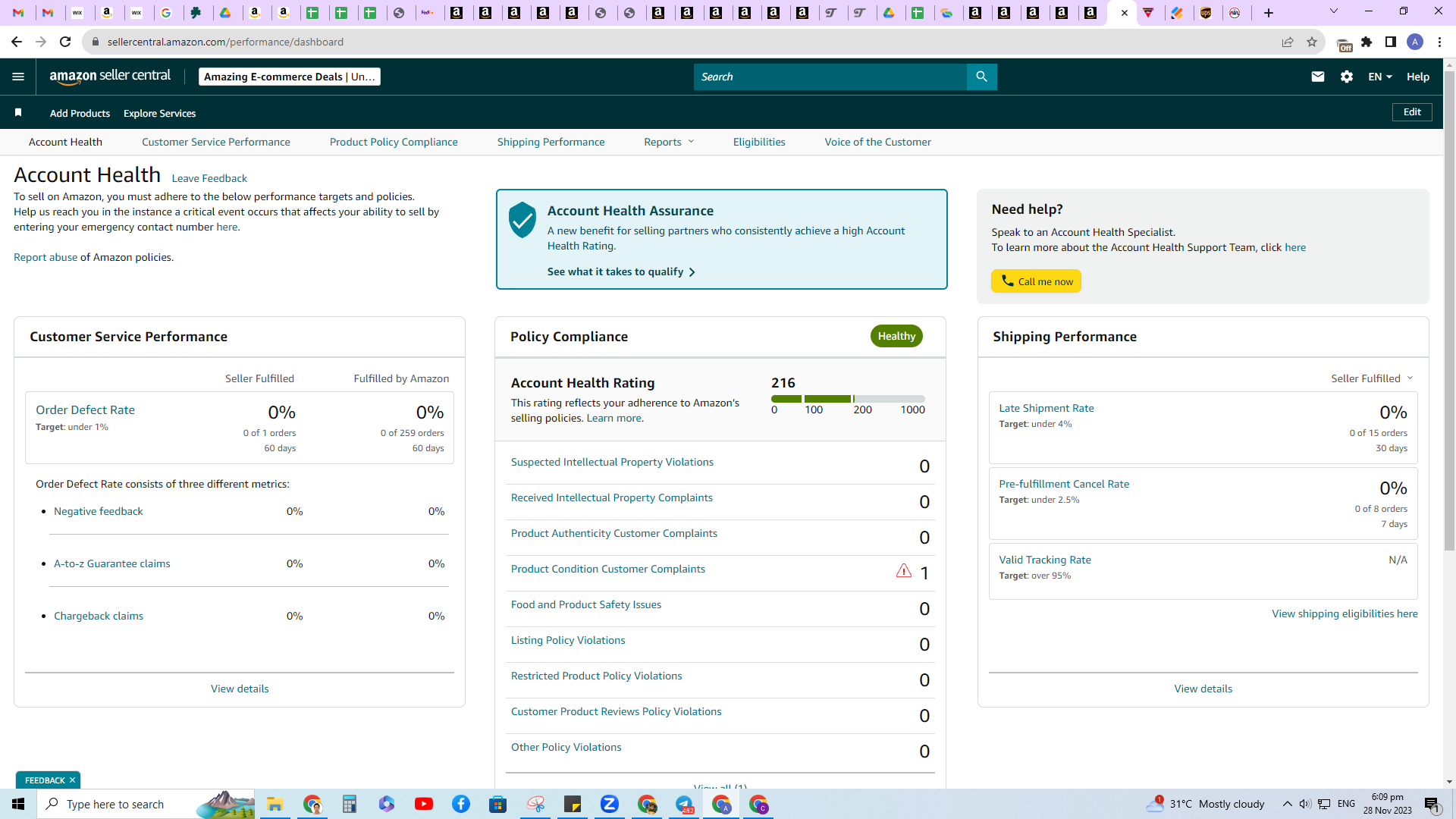Open Product Condition Customer Complaints

pos(608,569)
